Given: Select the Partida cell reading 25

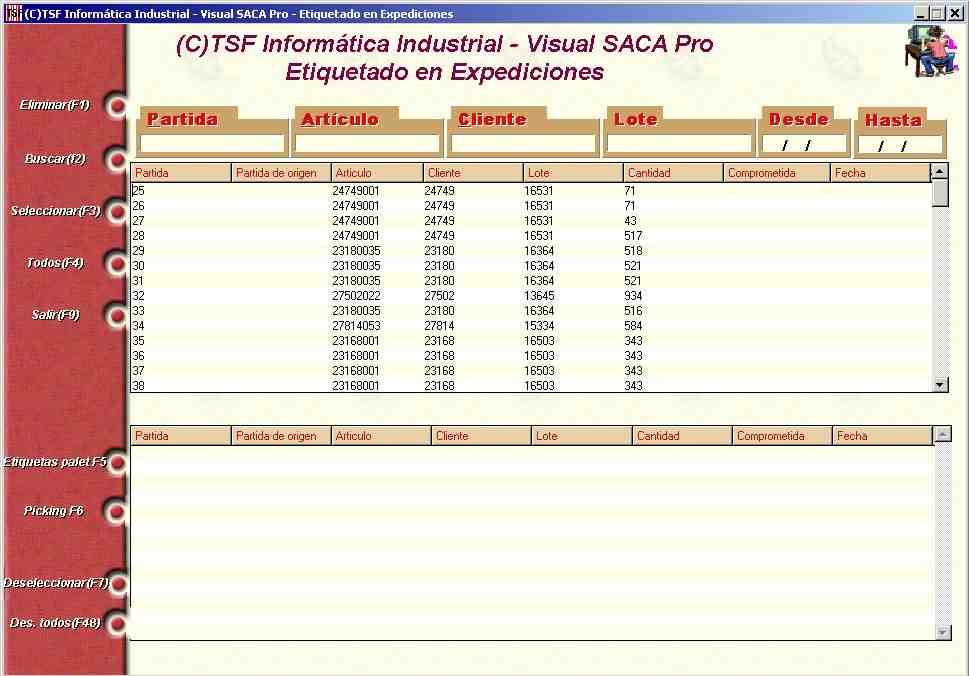Looking at the screenshot, I should (x=138, y=191).
